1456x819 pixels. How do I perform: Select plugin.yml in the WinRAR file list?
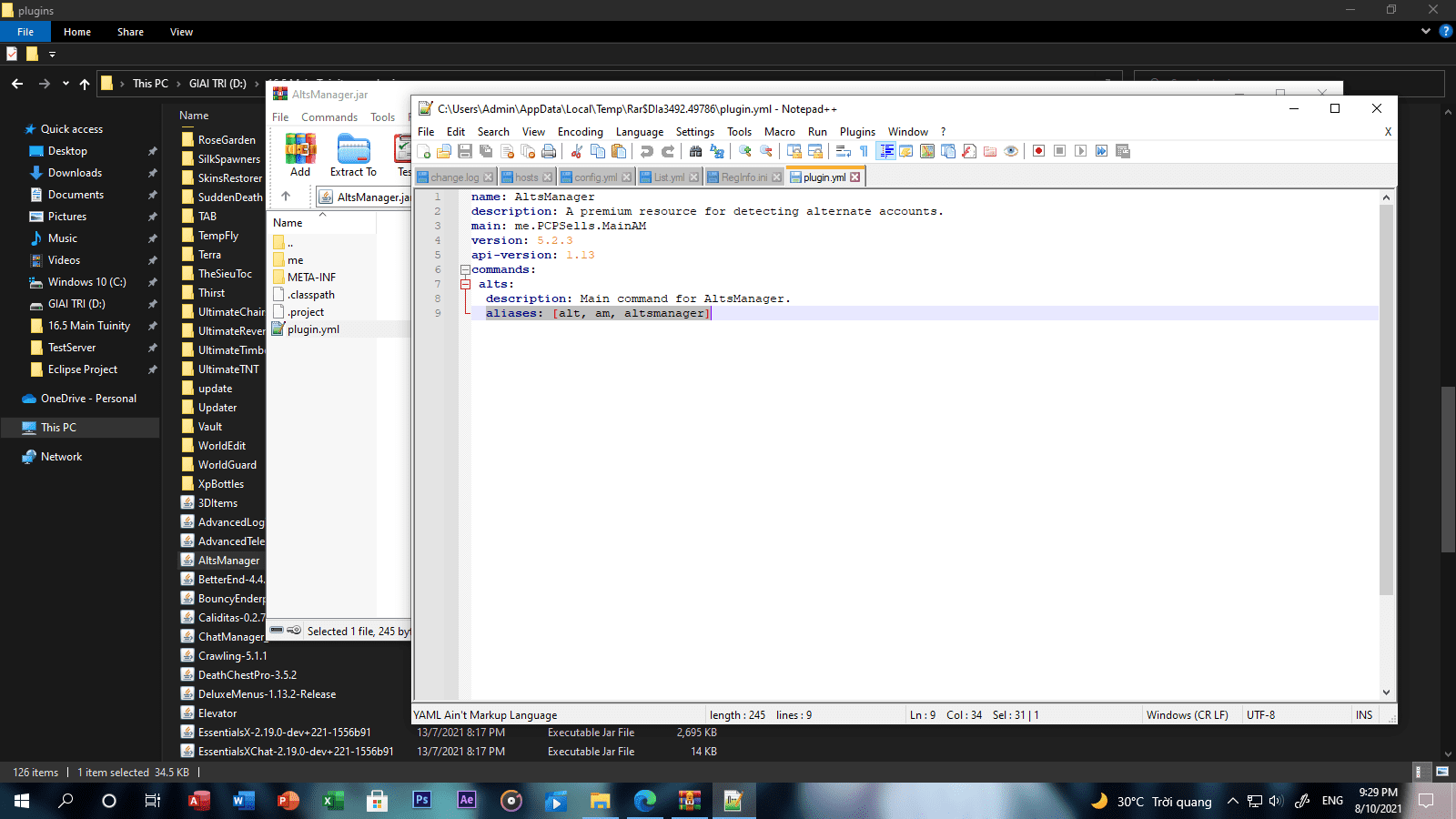pos(313,329)
